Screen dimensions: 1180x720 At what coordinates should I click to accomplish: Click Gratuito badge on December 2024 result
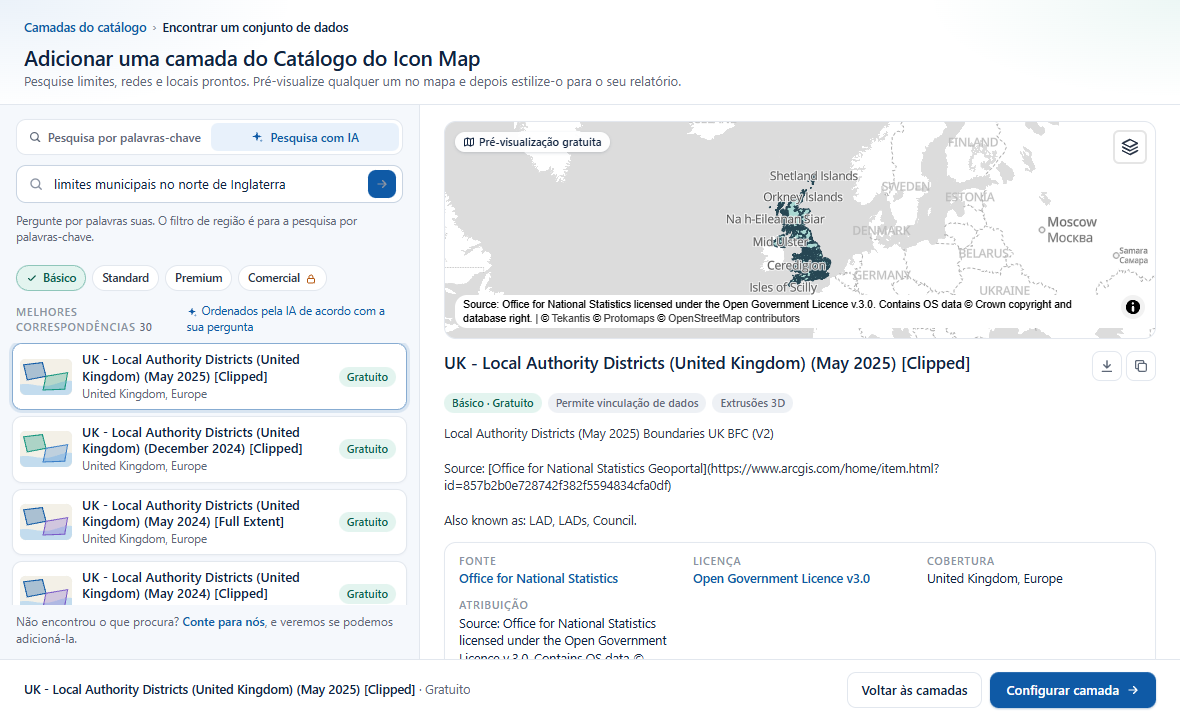coord(367,449)
